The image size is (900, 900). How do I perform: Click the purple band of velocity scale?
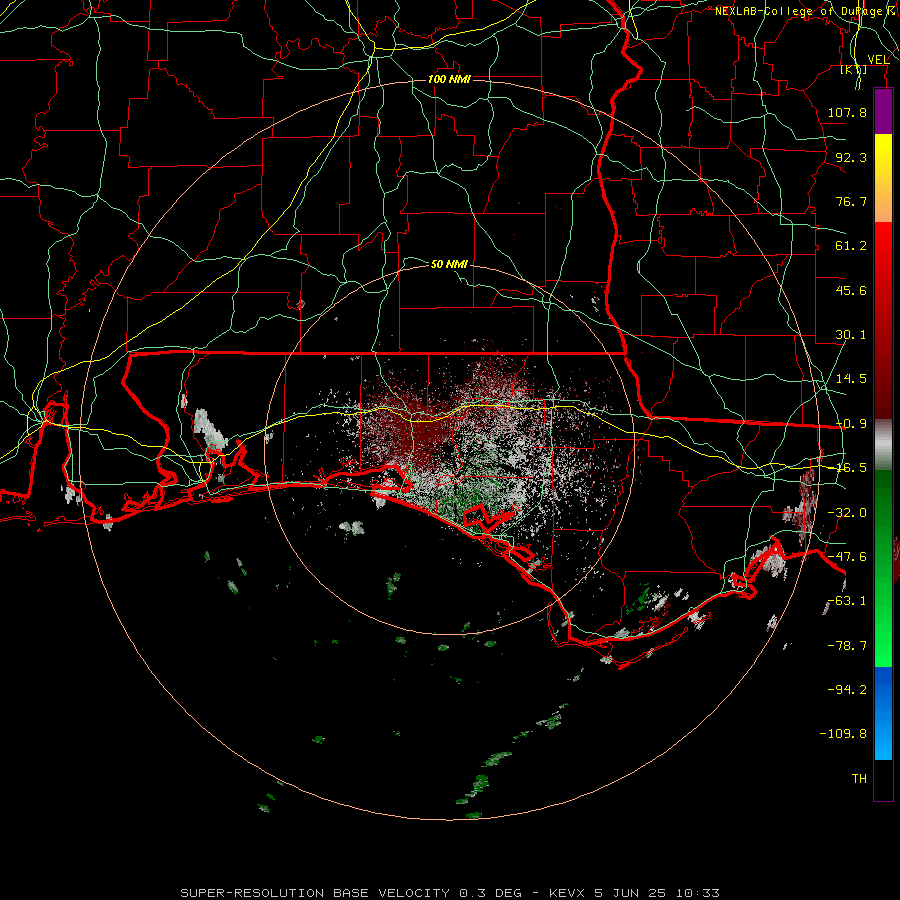click(x=883, y=112)
